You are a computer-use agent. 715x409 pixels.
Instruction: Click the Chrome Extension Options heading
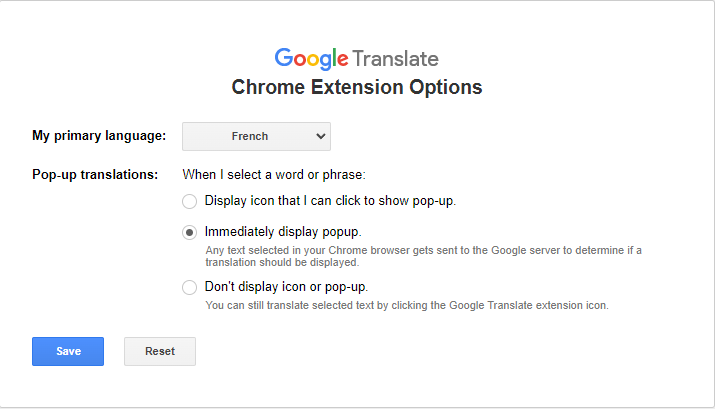pyautogui.click(x=357, y=87)
